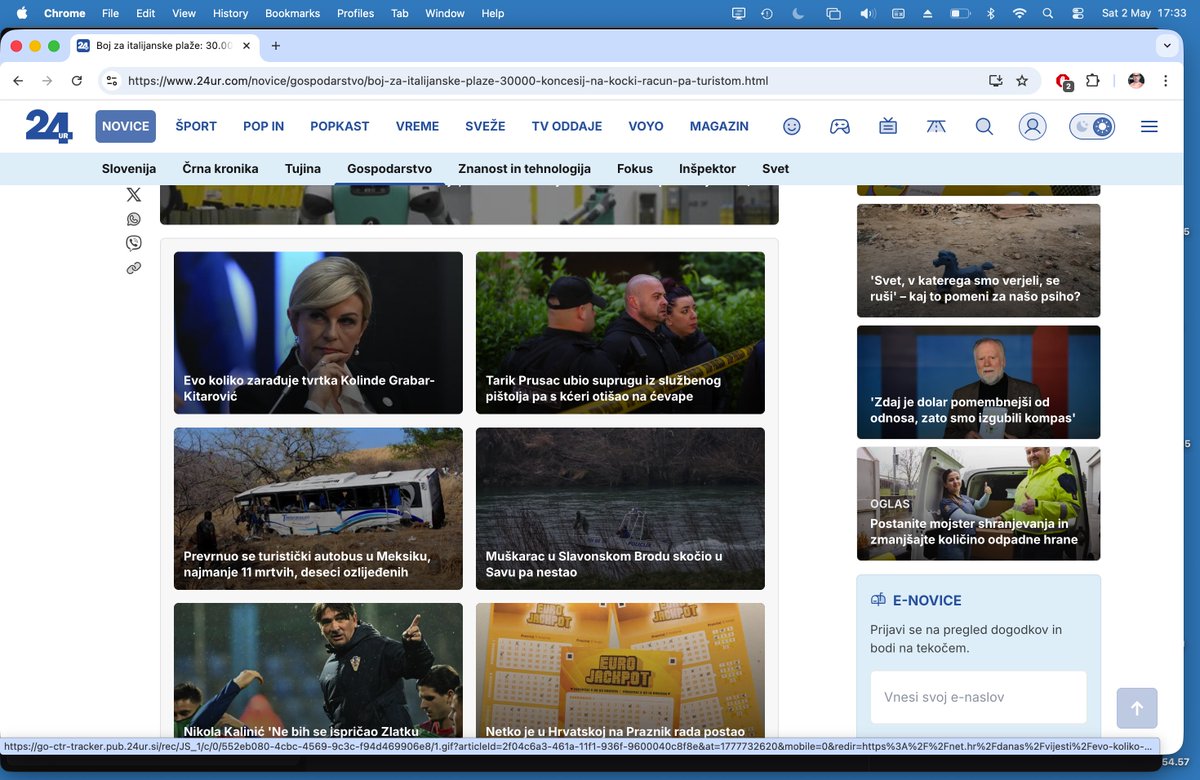Click the install app icon in address bar

pos(995,81)
